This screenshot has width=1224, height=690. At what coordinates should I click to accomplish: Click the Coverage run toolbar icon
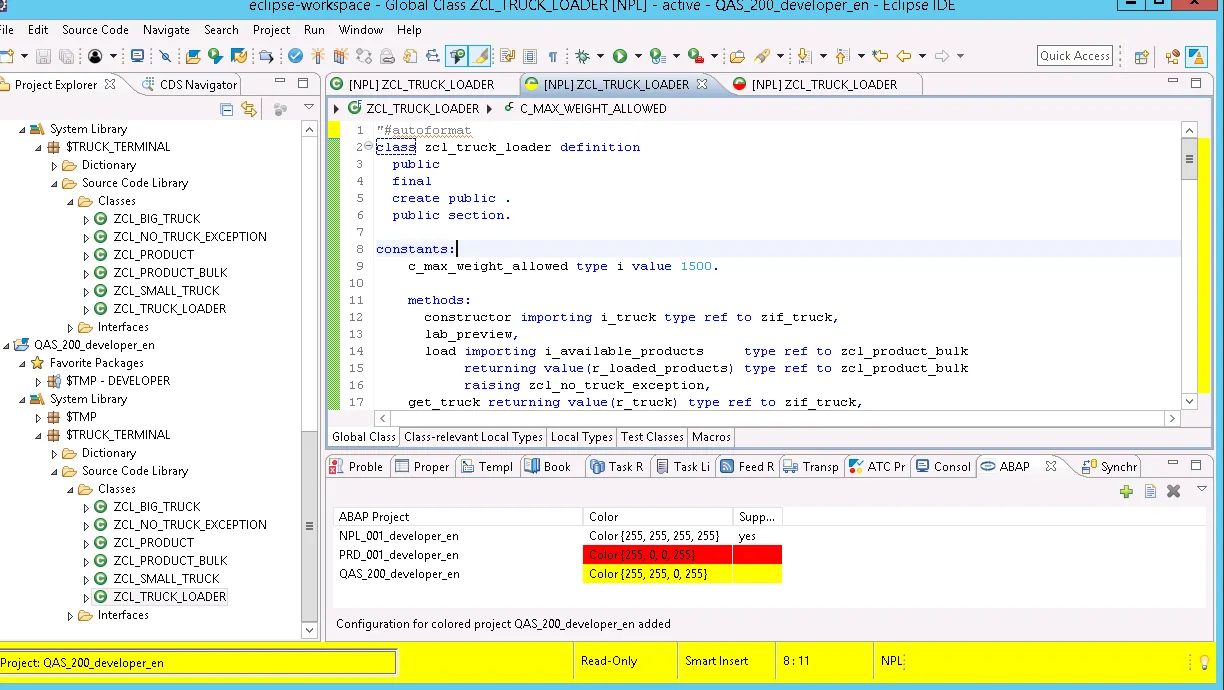tap(657, 56)
